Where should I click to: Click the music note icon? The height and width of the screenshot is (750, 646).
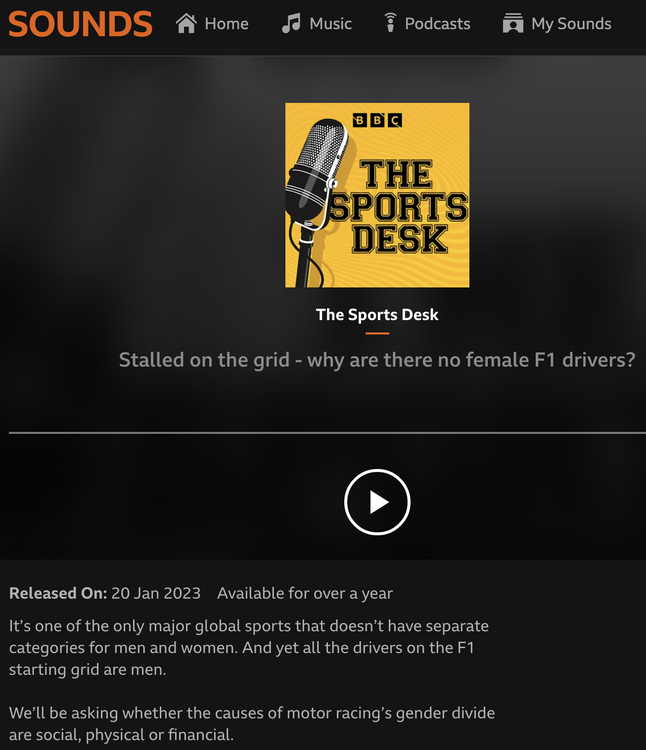[291, 23]
